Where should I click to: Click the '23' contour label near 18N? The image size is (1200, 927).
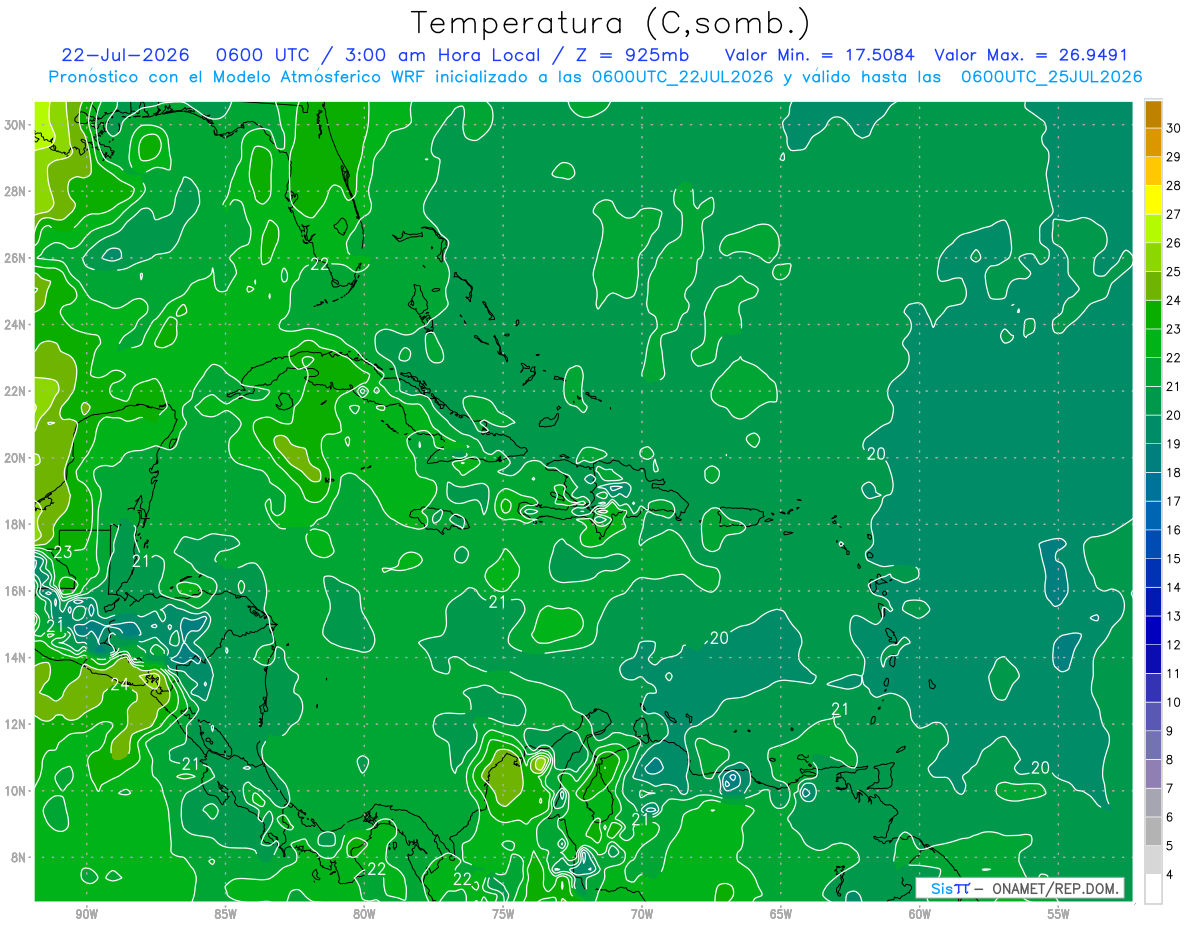point(63,552)
